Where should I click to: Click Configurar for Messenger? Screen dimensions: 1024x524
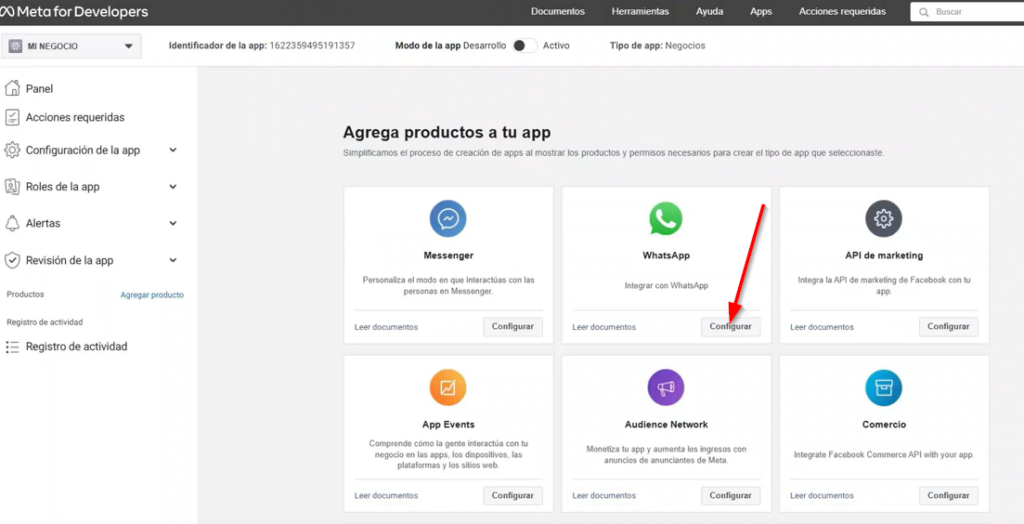click(513, 327)
